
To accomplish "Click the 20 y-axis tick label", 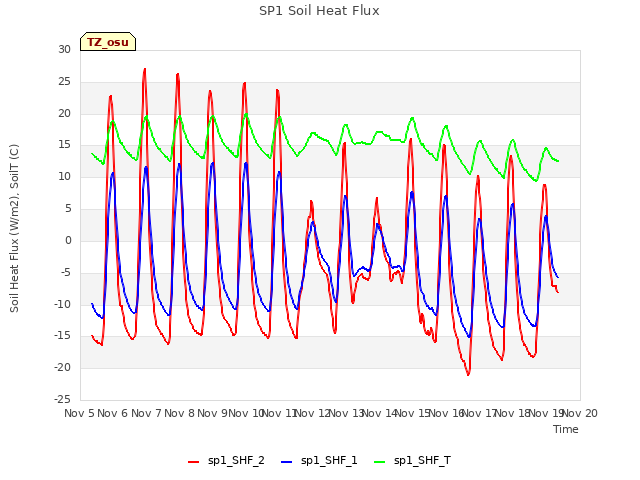I will click(x=64, y=113).
